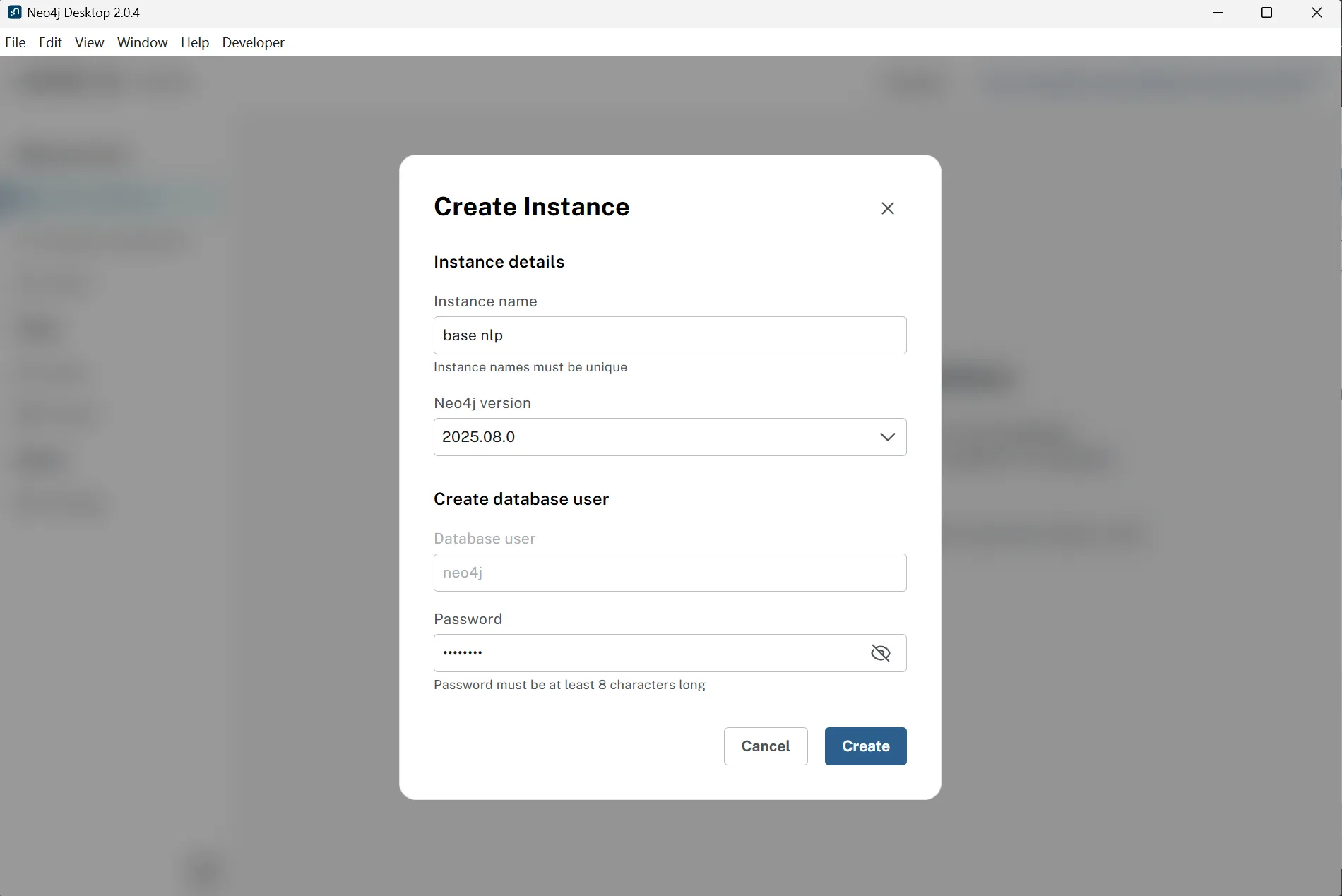Click the 'Instance name' field label
This screenshot has width=1342, height=896.
pos(485,301)
